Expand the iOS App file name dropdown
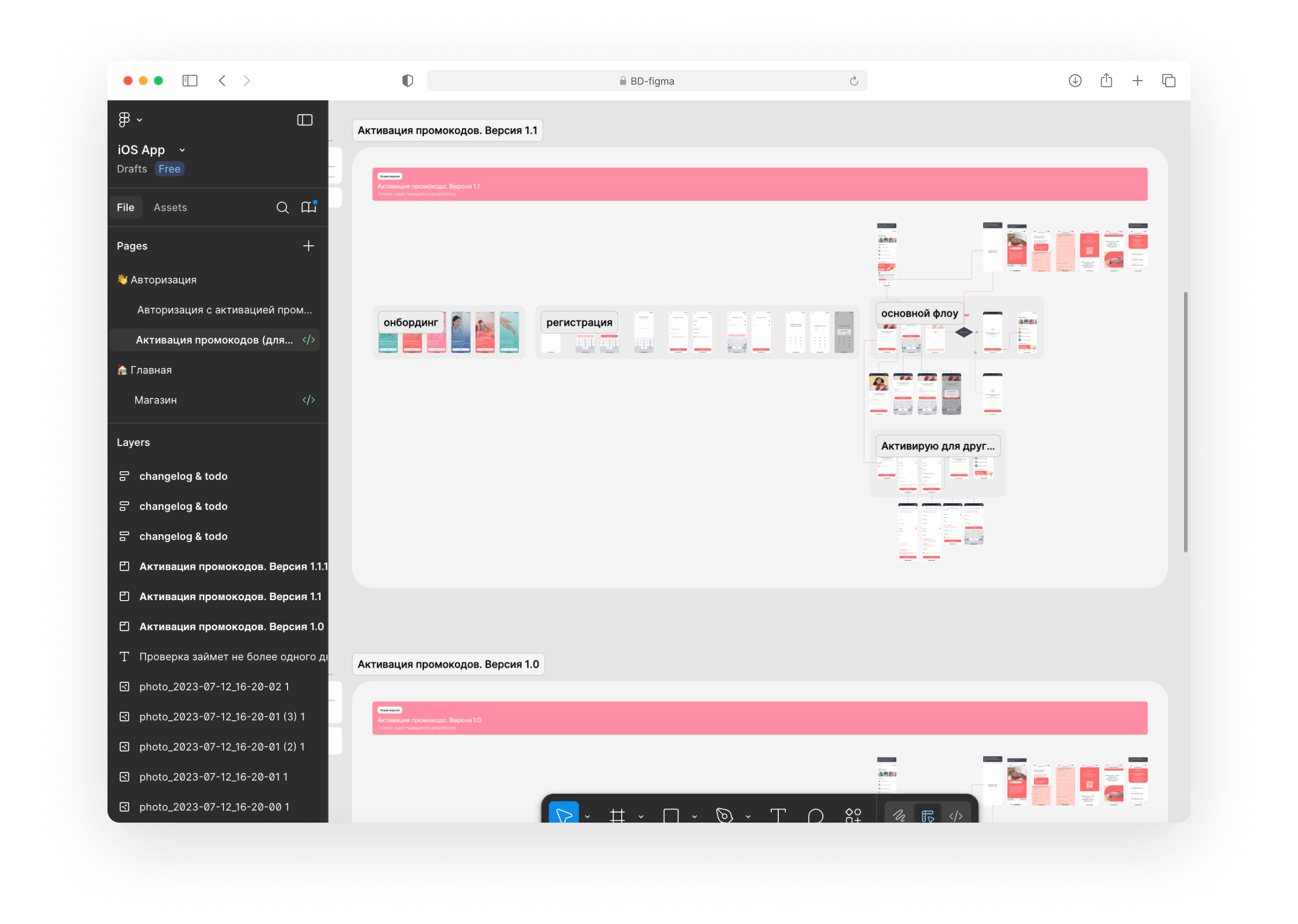The height and width of the screenshot is (924, 1298). (182, 150)
